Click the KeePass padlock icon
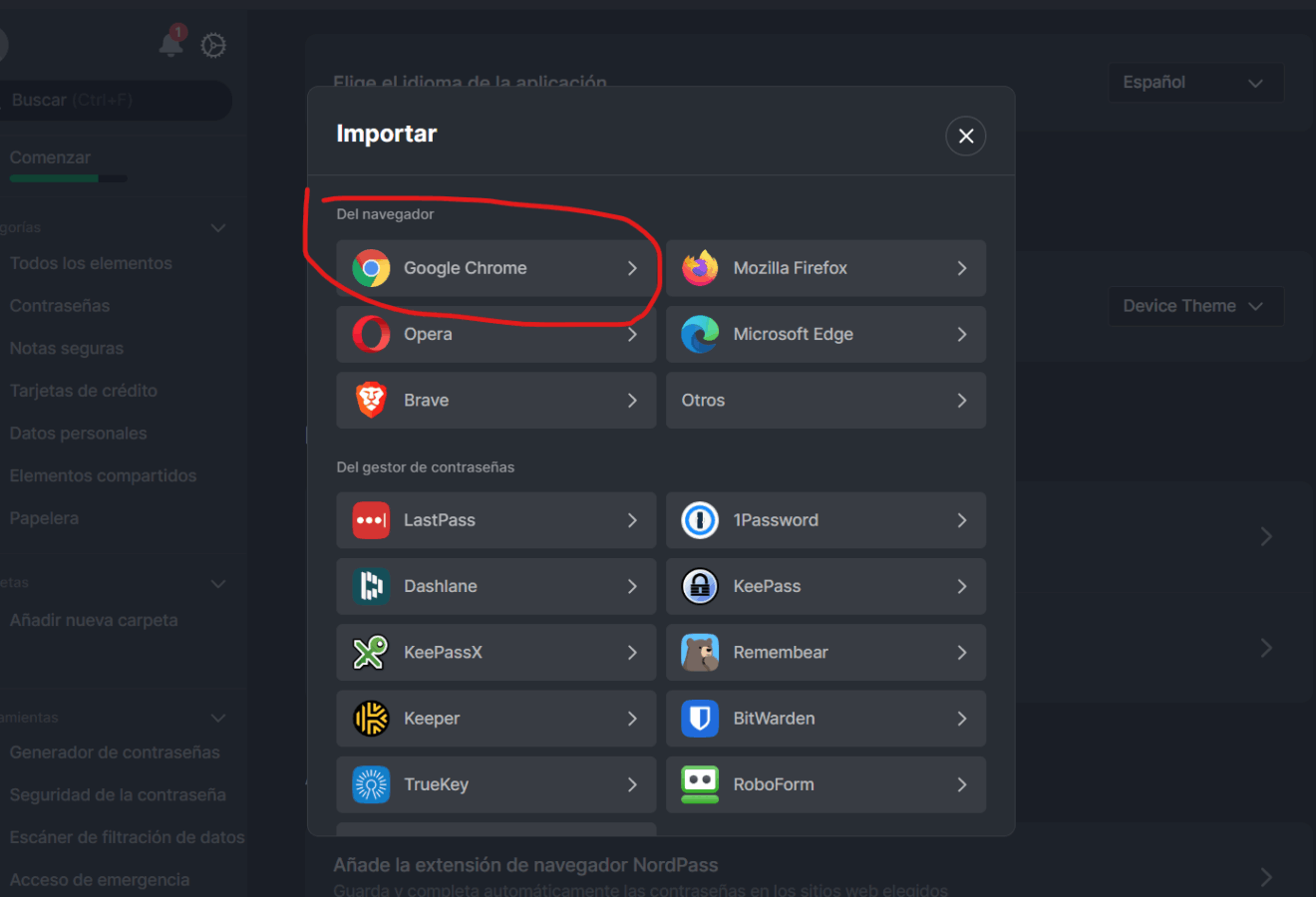The height and width of the screenshot is (897, 1316). (x=700, y=586)
